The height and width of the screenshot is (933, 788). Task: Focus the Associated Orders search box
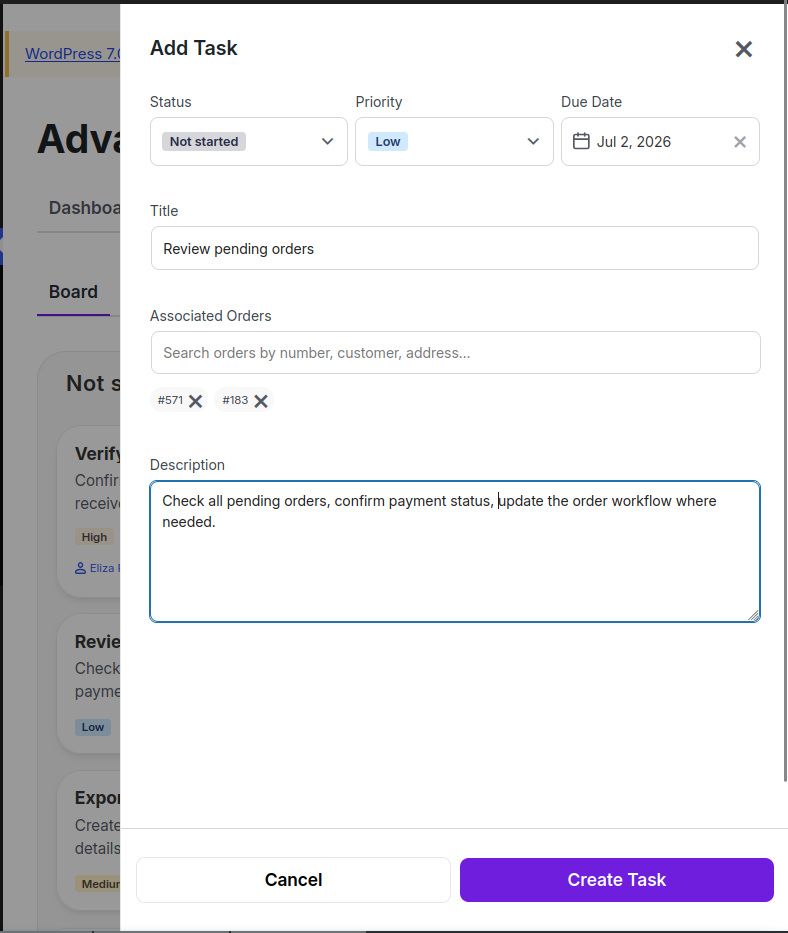click(x=455, y=353)
